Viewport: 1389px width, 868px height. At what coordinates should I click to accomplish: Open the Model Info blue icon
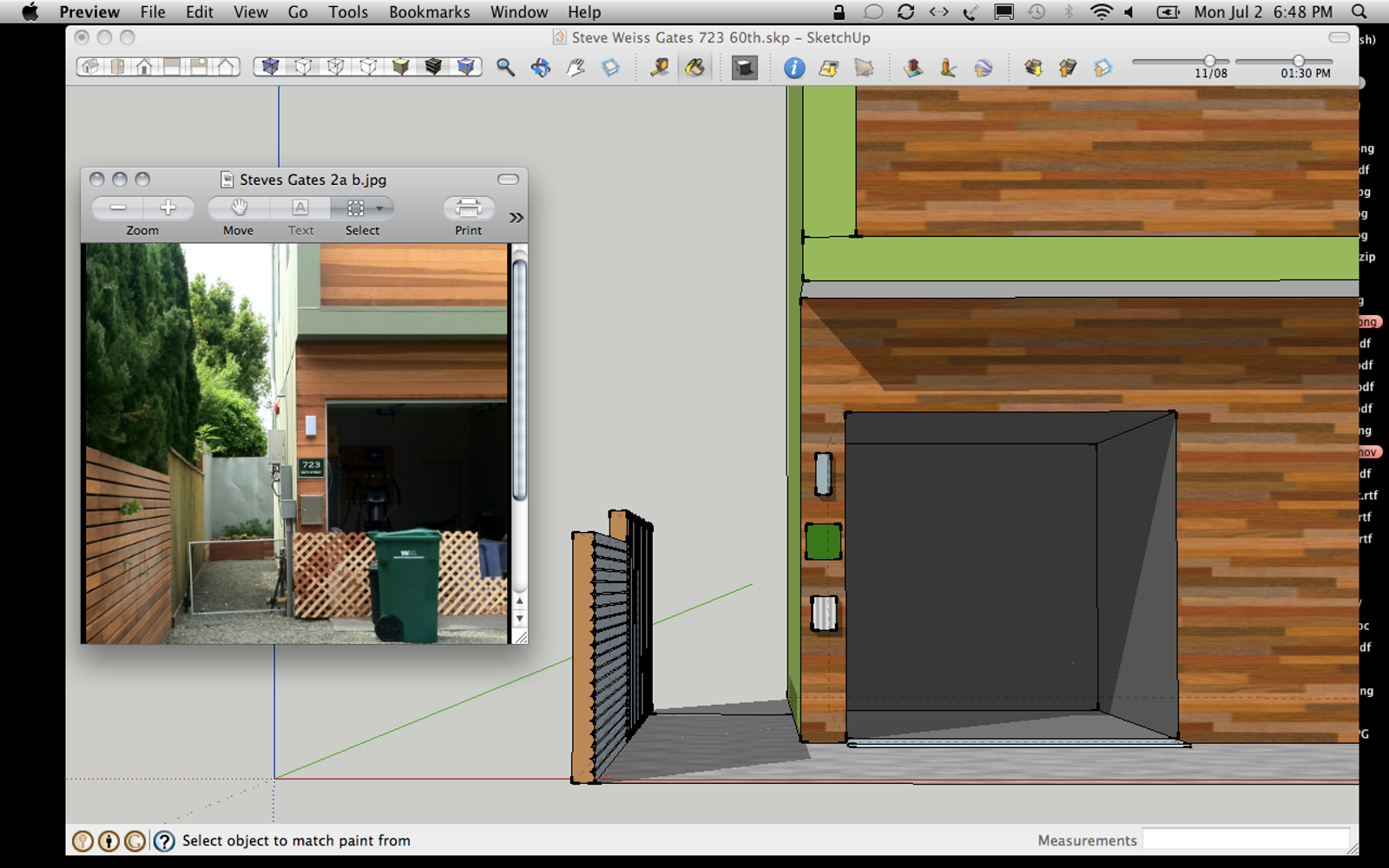(x=793, y=68)
